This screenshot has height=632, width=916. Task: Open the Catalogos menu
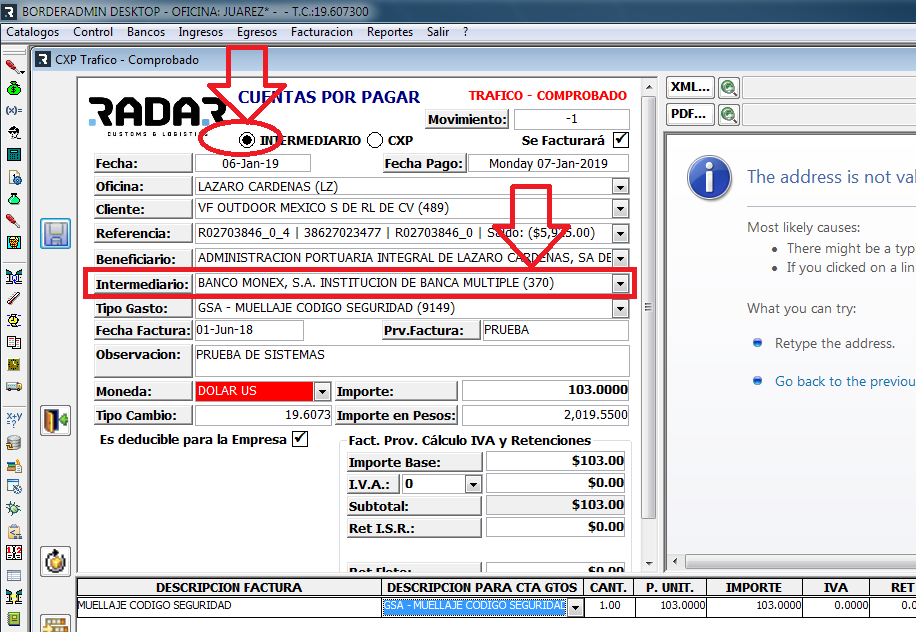[33, 32]
